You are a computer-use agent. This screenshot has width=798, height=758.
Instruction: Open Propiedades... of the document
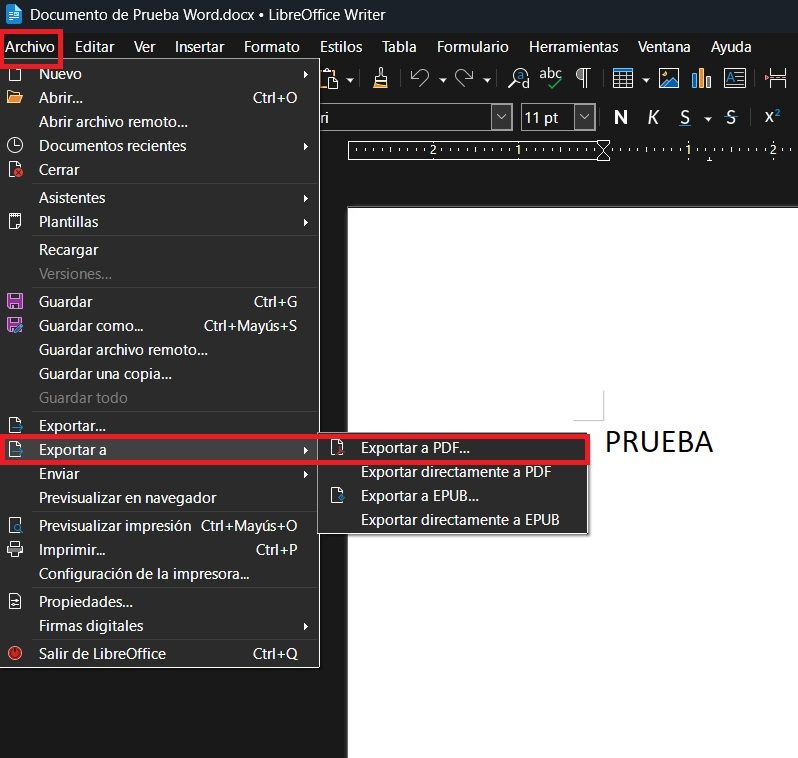pos(159,602)
